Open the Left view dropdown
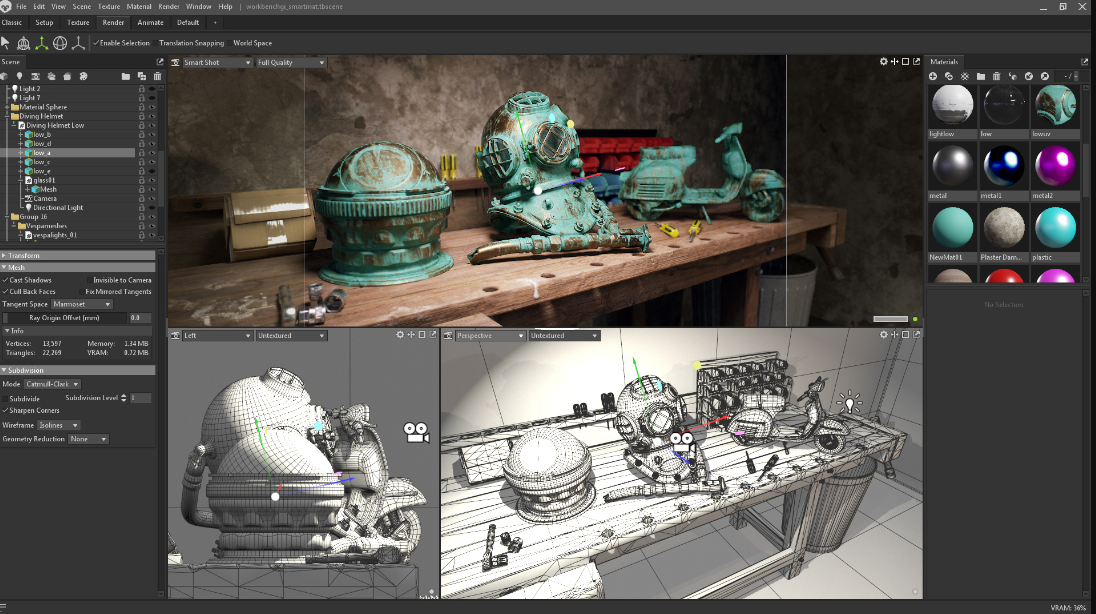 [x=217, y=336]
